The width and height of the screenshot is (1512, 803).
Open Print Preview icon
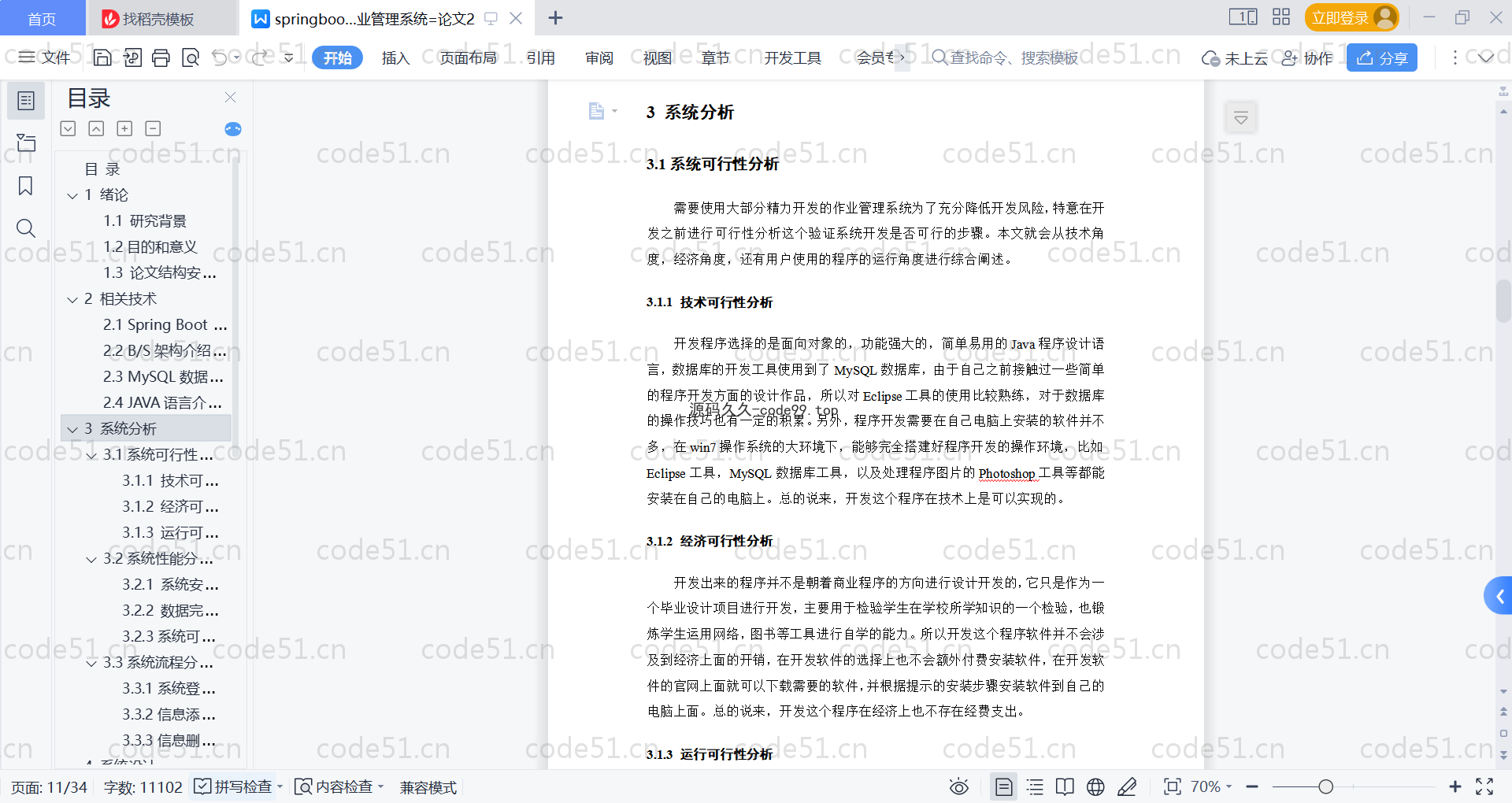pyautogui.click(x=191, y=57)
